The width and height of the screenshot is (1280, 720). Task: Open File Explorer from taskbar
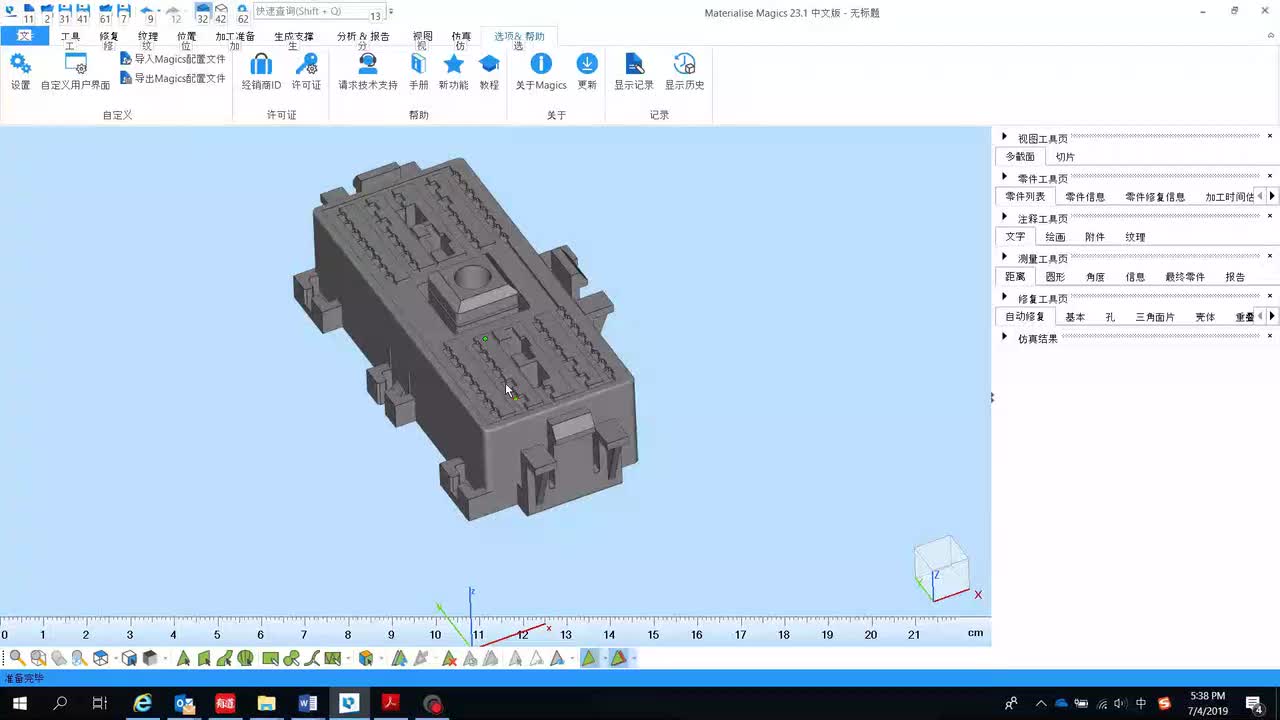(x=266, y=703)
